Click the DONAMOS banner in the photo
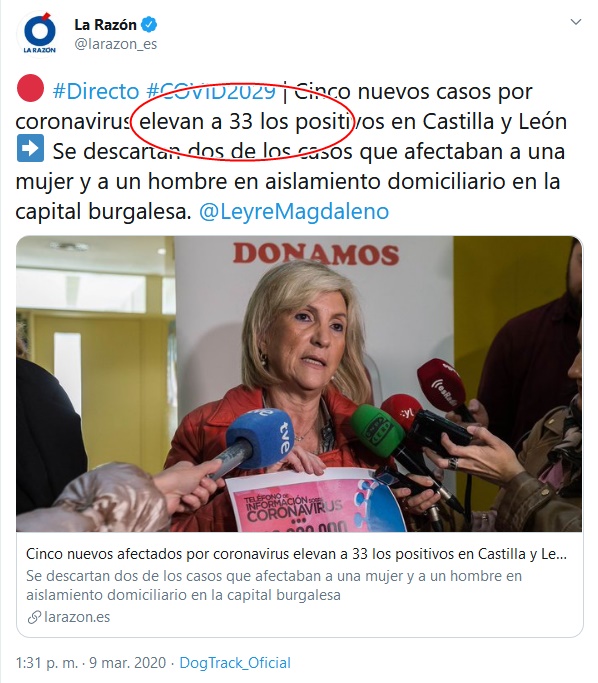 pos(316,254)
